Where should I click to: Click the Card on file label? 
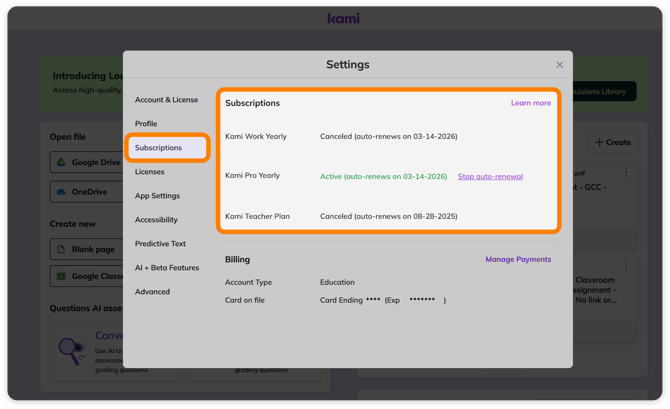click(245, 300)
